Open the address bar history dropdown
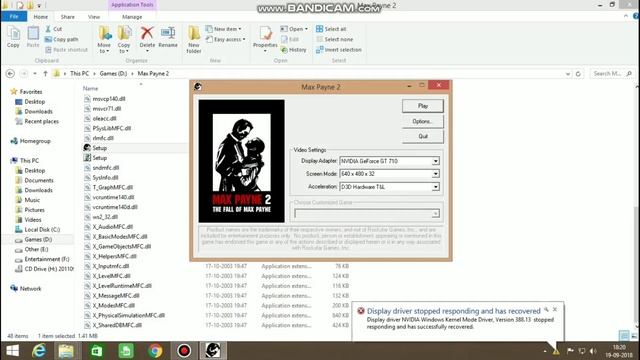Image resolution: width=640 pixels, height=360 pixels. [x=568, y=74]
